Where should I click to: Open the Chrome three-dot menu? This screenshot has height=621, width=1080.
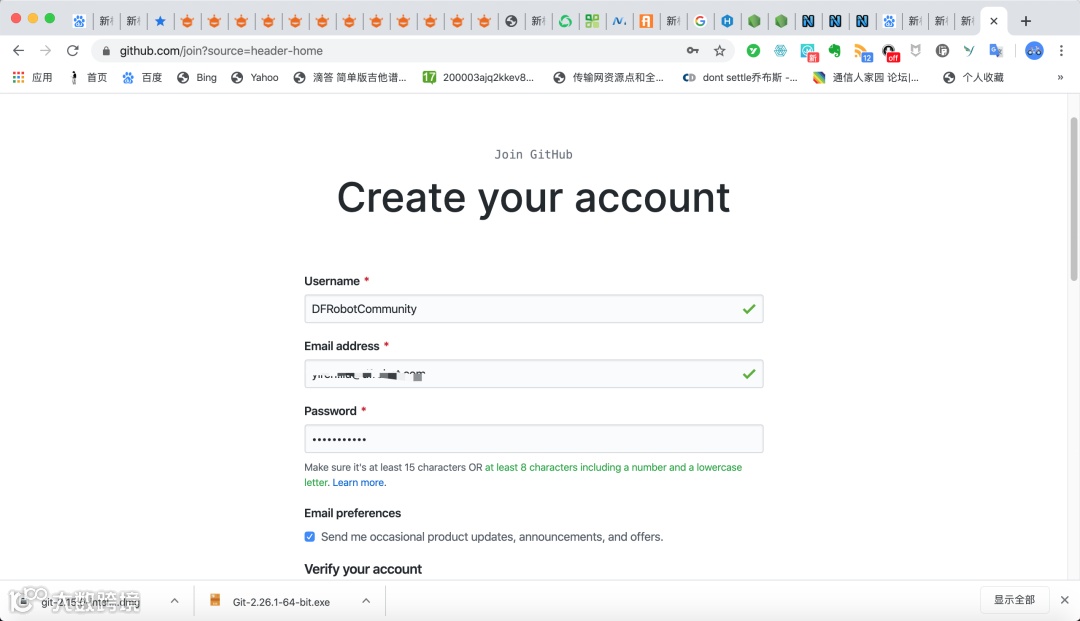pyautogui.click(x=1061, y=50)
